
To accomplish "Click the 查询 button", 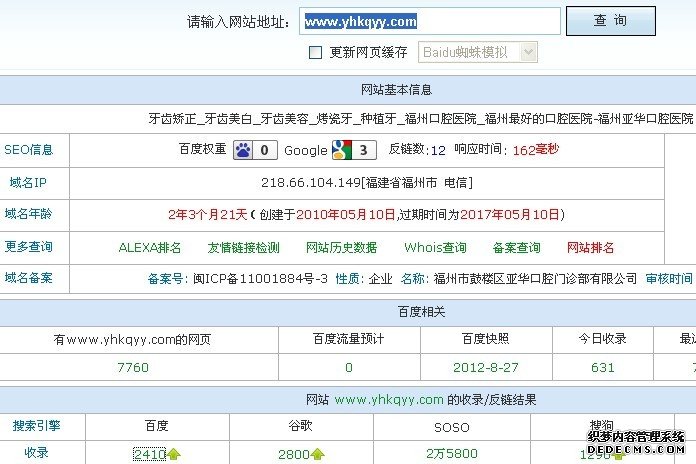I will 611,21.
